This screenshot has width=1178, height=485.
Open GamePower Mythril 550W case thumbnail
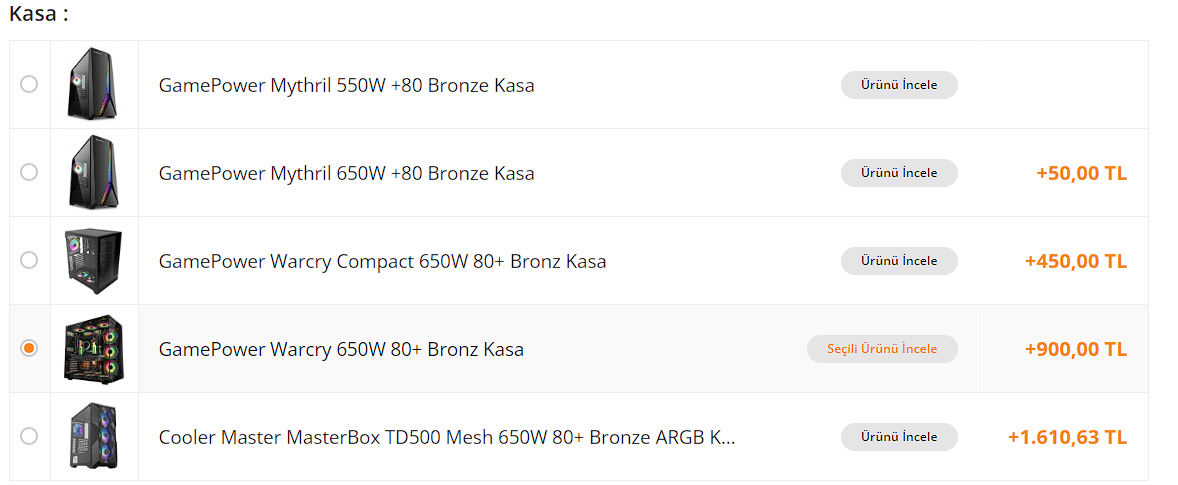pyautogui.click(x=94, y=84)
